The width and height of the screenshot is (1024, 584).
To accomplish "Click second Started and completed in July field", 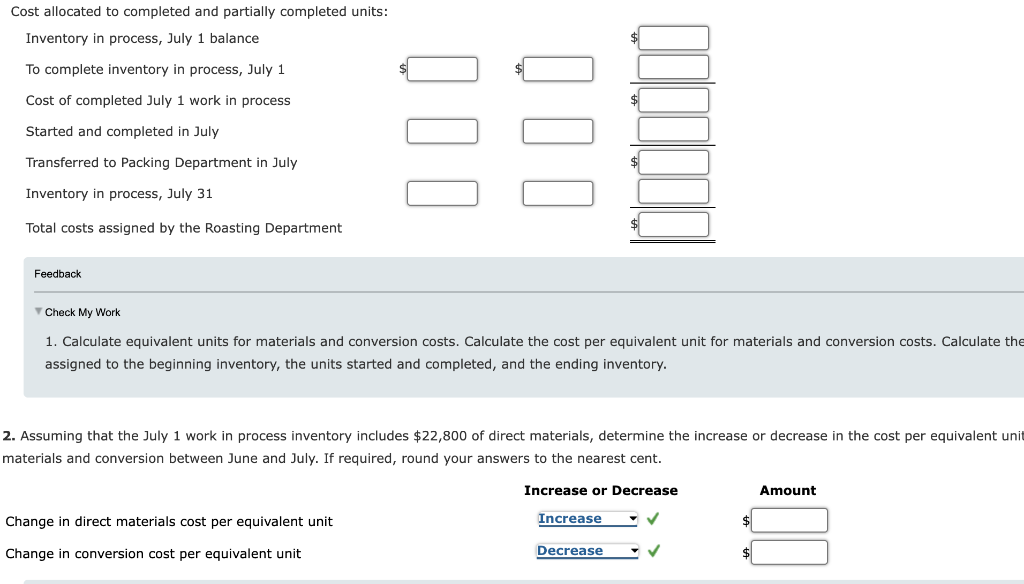I will [558, 131].
